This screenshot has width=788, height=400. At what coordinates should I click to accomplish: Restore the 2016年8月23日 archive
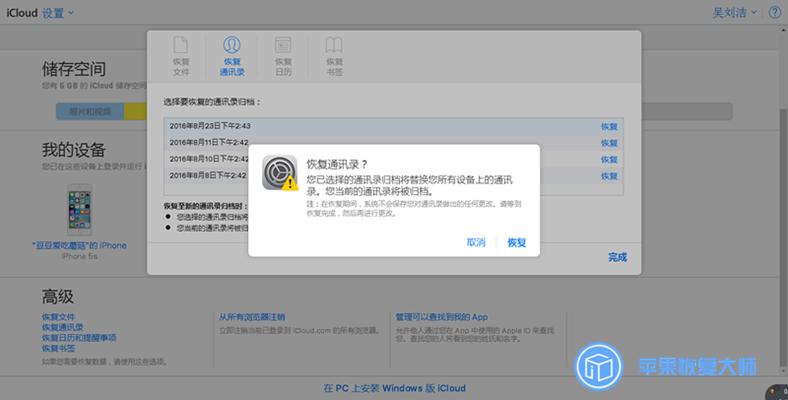[x=609, y=127]
